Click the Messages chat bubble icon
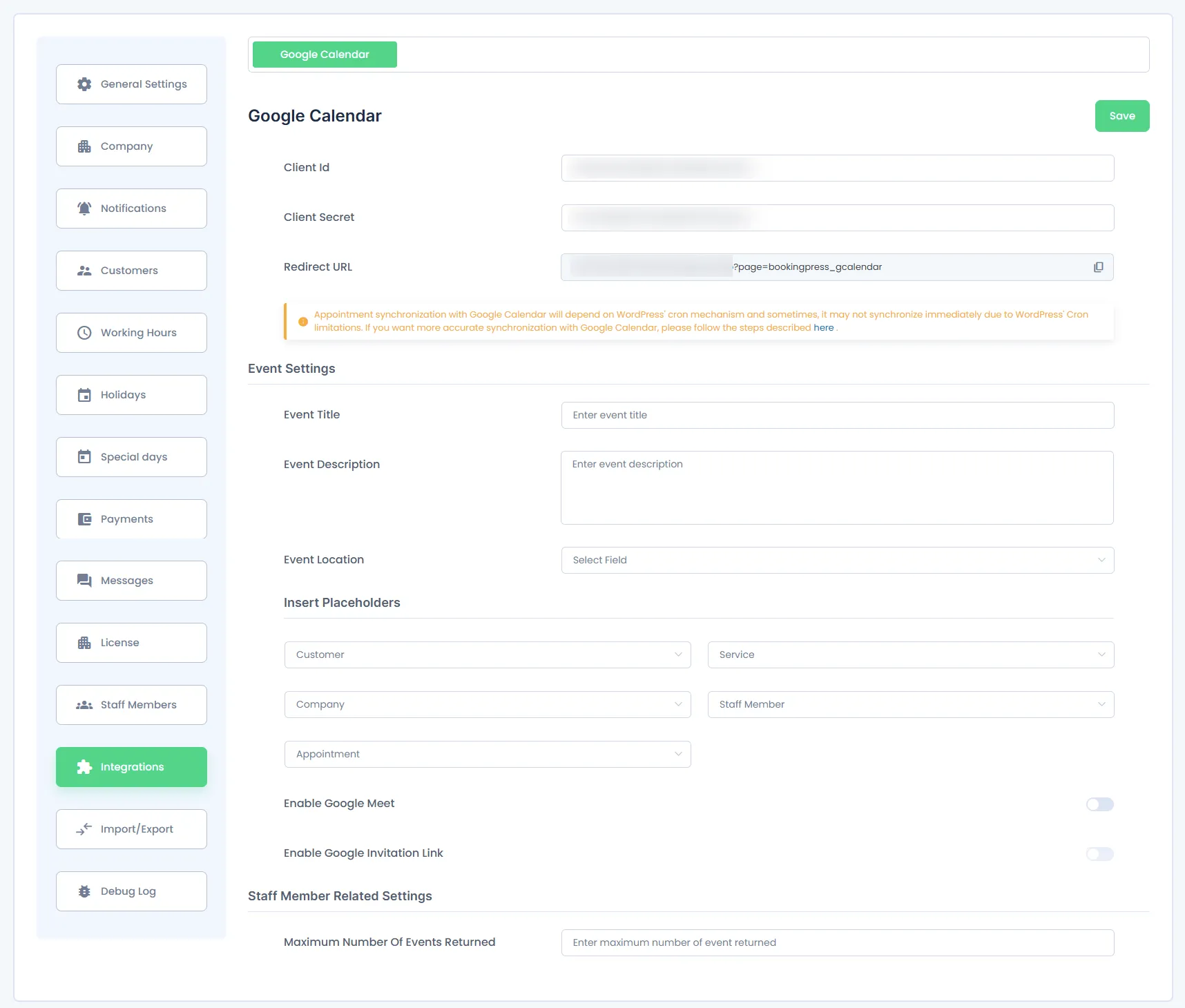 pyautogui.click(x=84, y=581)
